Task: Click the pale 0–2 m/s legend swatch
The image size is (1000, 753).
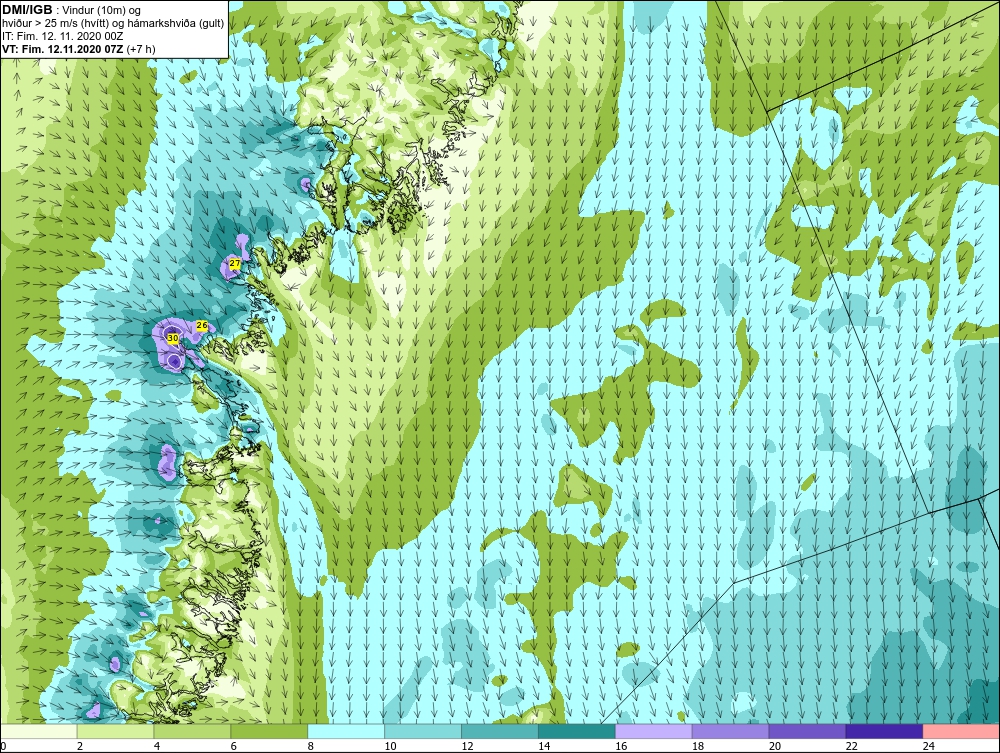Action: [x=39, y=731]
